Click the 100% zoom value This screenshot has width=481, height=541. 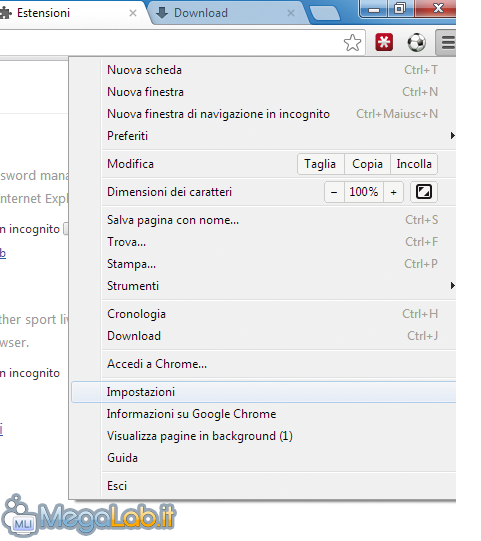coord(364,192)
